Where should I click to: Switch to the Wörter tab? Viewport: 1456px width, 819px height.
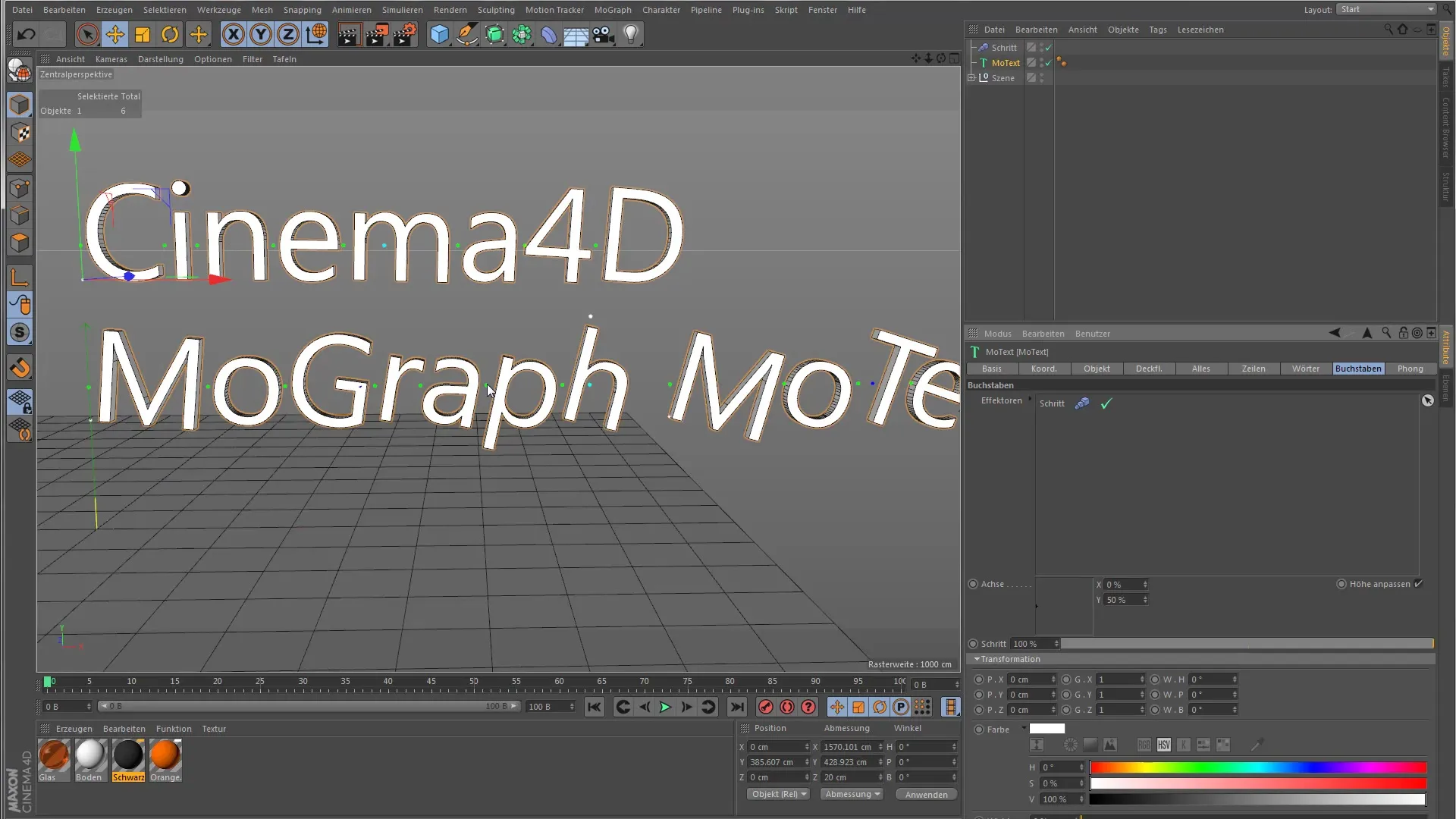pos(1306,369)
